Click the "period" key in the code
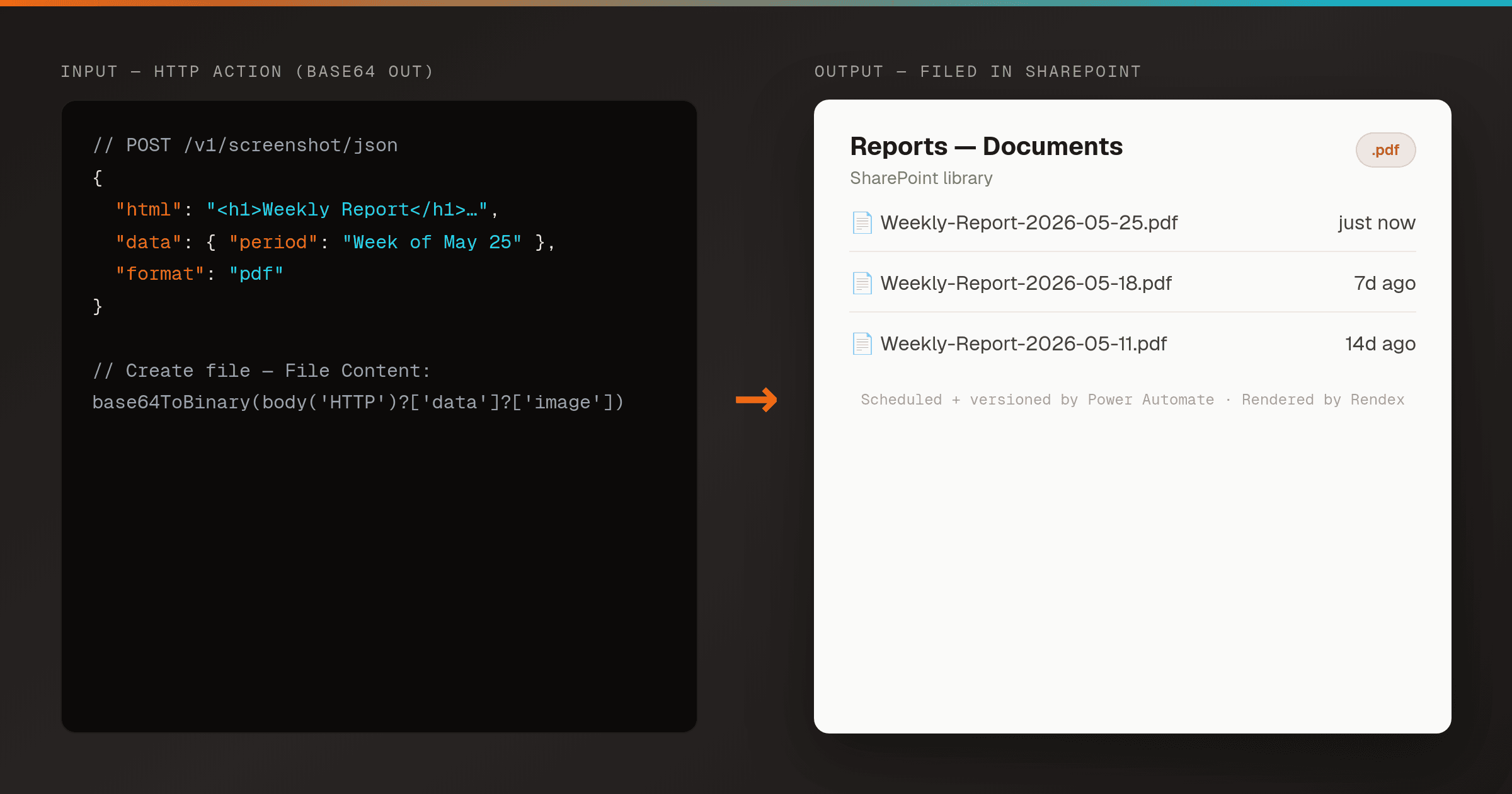This screenshot has height=794, width=1512. [x=273, y=242]
